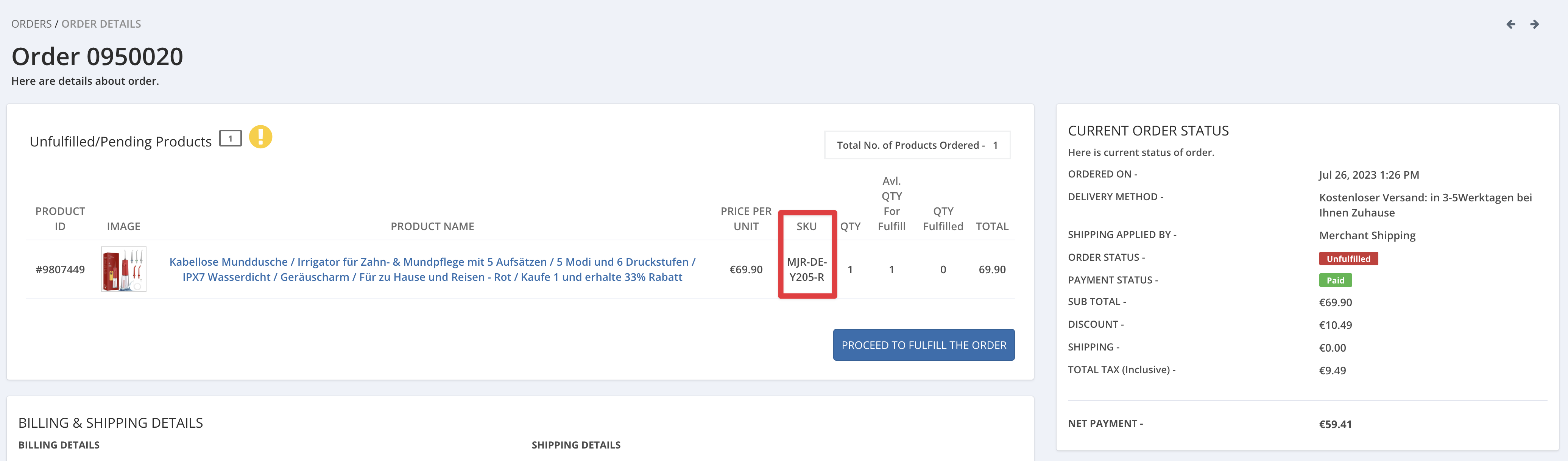The image size is (1568, 461).
Task: Open the Kabellose Munddusche product link
Action: coord(432,269)
